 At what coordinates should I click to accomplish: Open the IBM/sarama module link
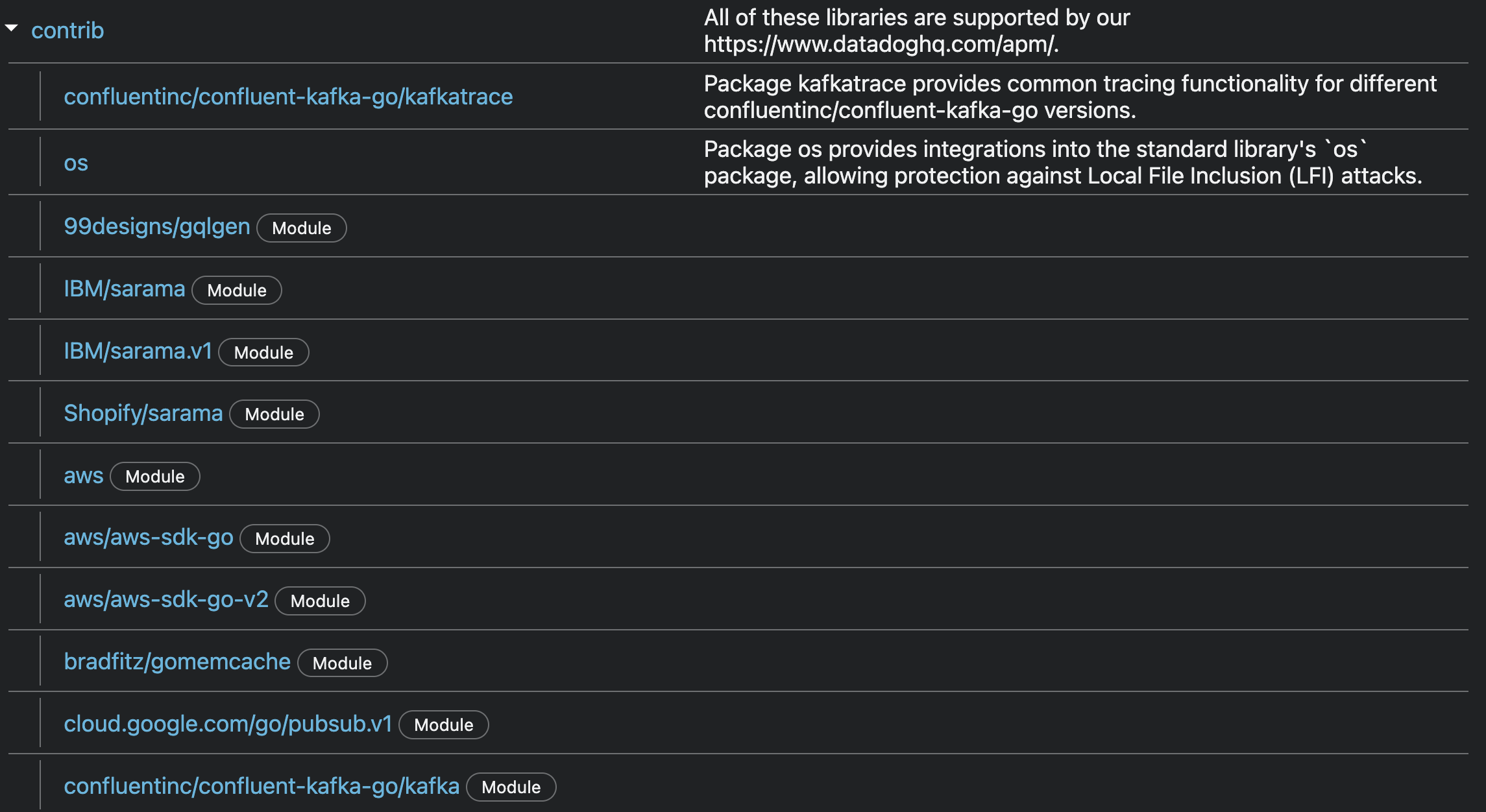125,289
